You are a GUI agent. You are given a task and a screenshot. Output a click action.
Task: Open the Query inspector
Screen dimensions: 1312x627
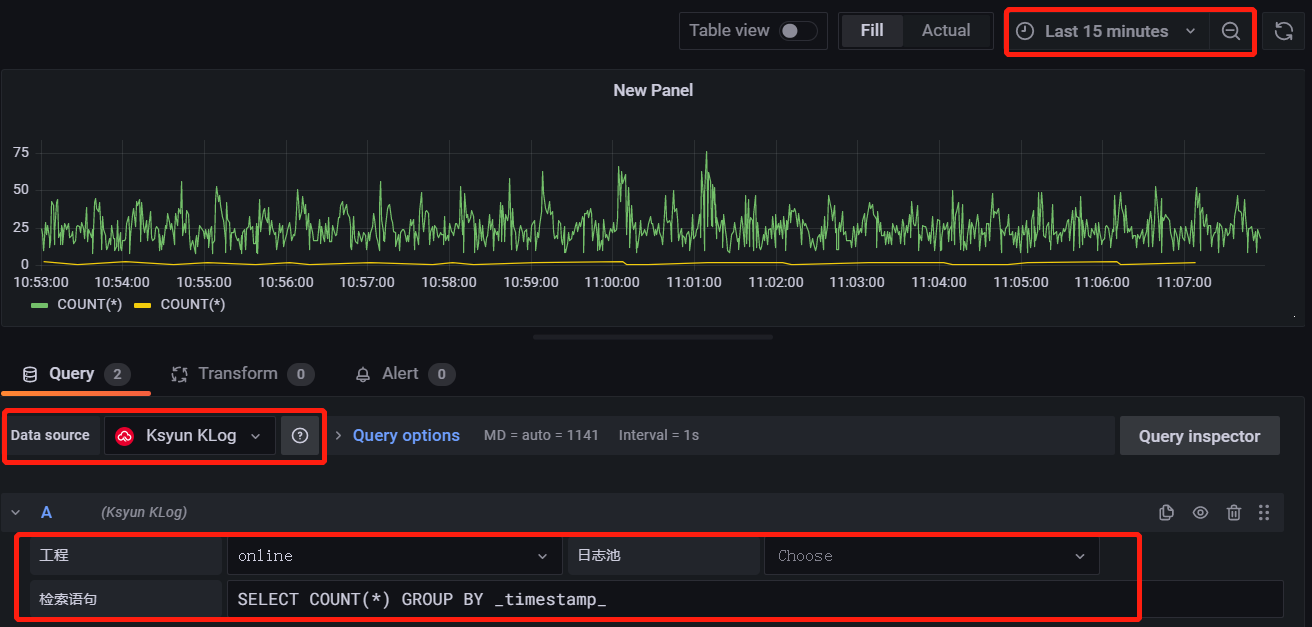[1199, 436]
